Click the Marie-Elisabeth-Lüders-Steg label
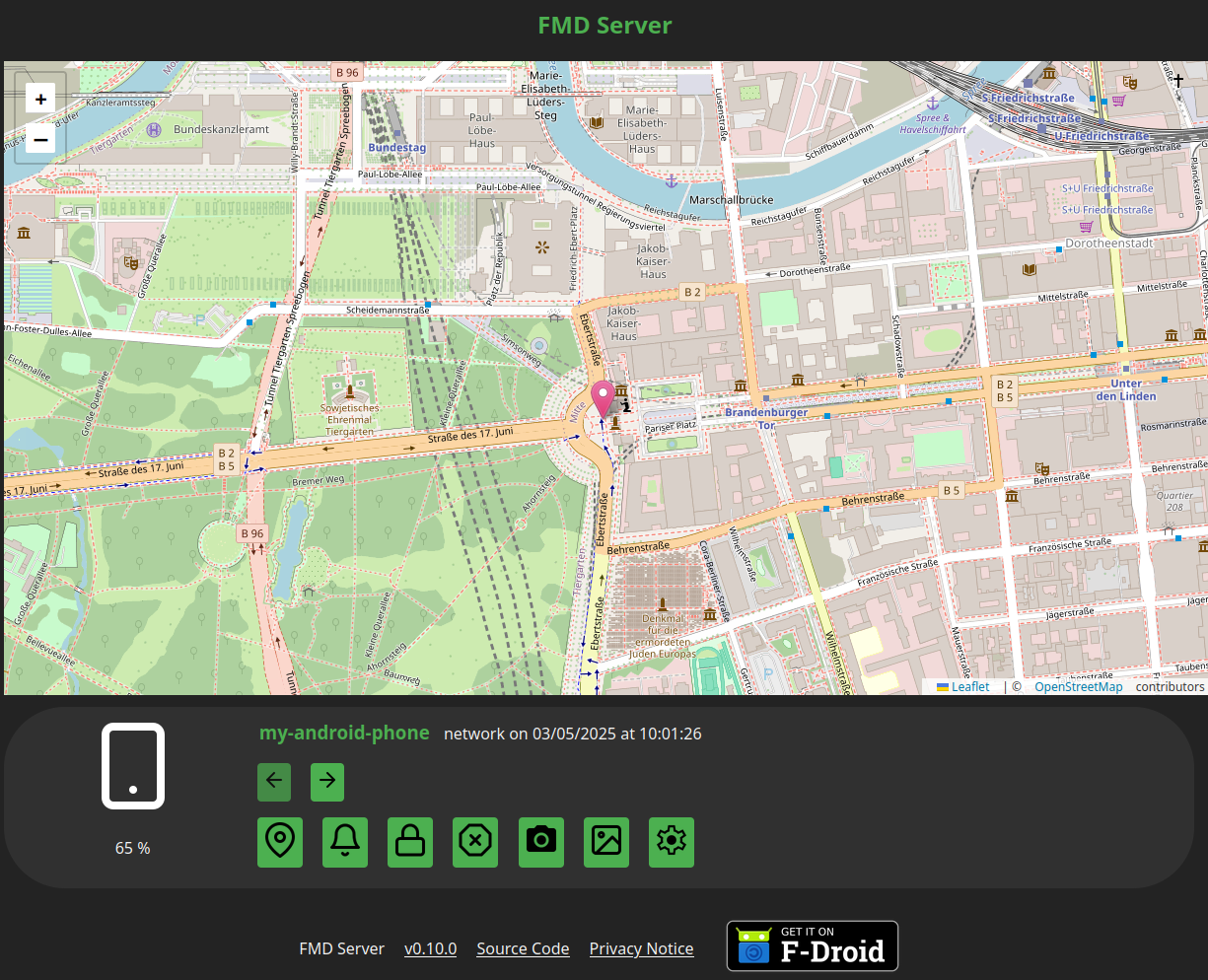Image resolution: width=1208 pixels, height=980 pixels. pos(545,96)
